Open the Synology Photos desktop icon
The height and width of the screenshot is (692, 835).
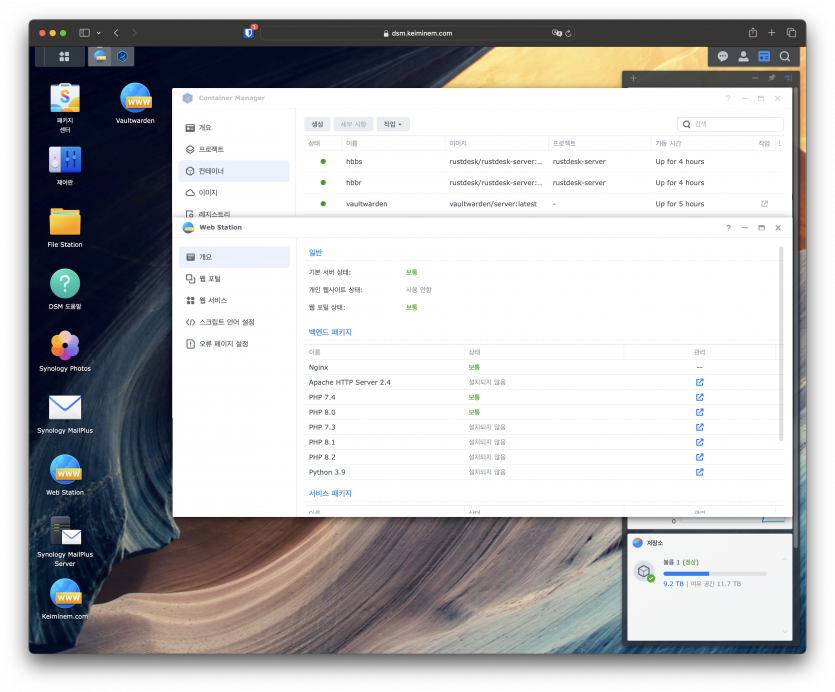pyautogui.click(x=65, y=346)
